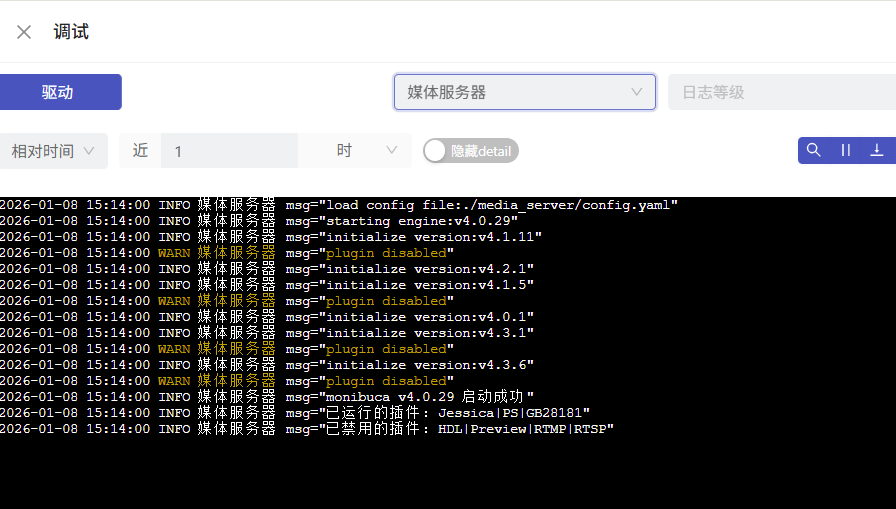Click the 调试 panel title
Screen dimensions: 896x509
pyautogui.click(x=71, y=32)
